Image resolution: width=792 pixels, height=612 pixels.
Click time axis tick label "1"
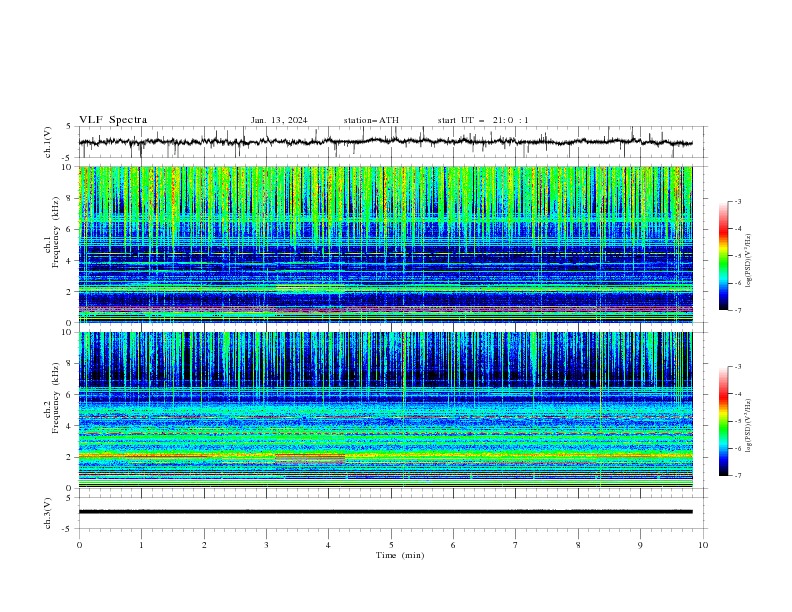[141, 545]
